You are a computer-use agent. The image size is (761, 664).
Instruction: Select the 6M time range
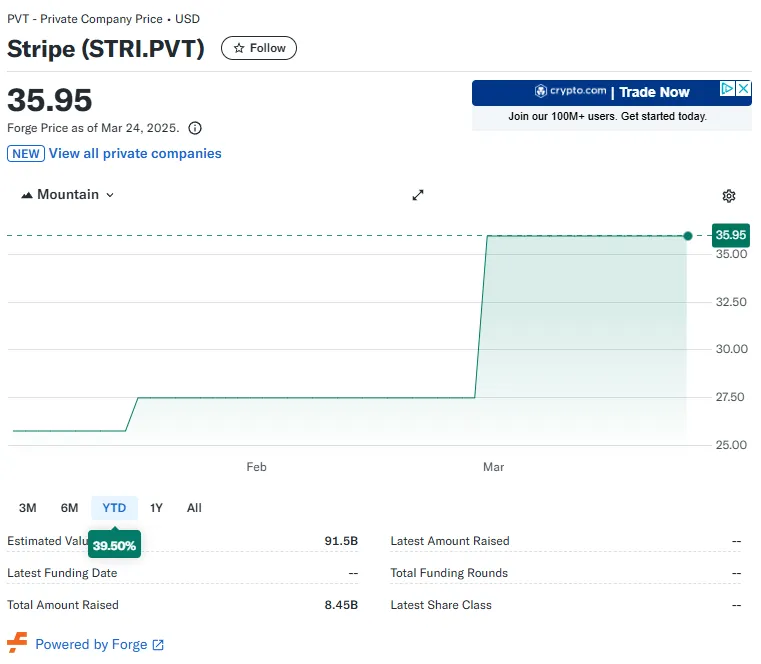pyautogui.click(x=69, y=508)
